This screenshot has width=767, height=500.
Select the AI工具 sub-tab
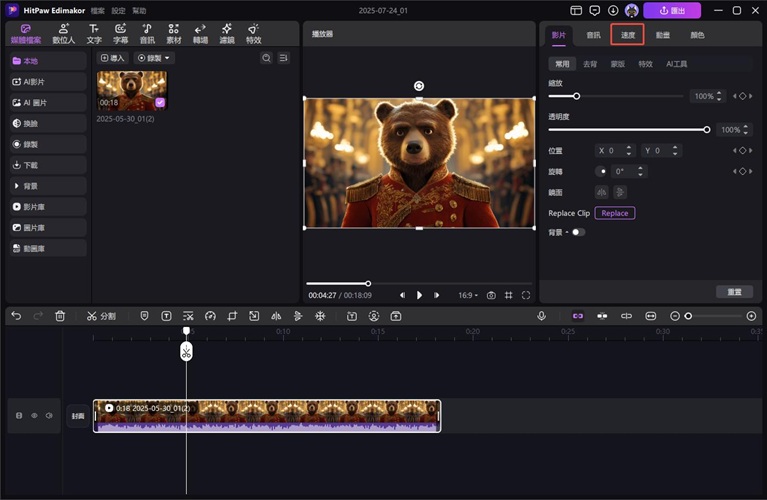pos(677,64)
